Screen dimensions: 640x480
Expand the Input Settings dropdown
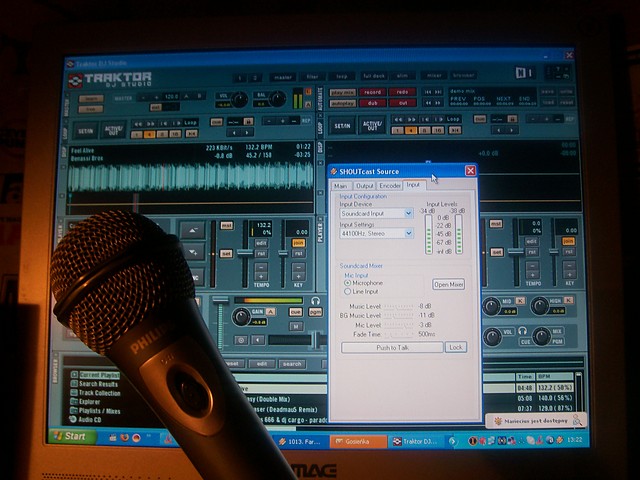coord(409,233)
